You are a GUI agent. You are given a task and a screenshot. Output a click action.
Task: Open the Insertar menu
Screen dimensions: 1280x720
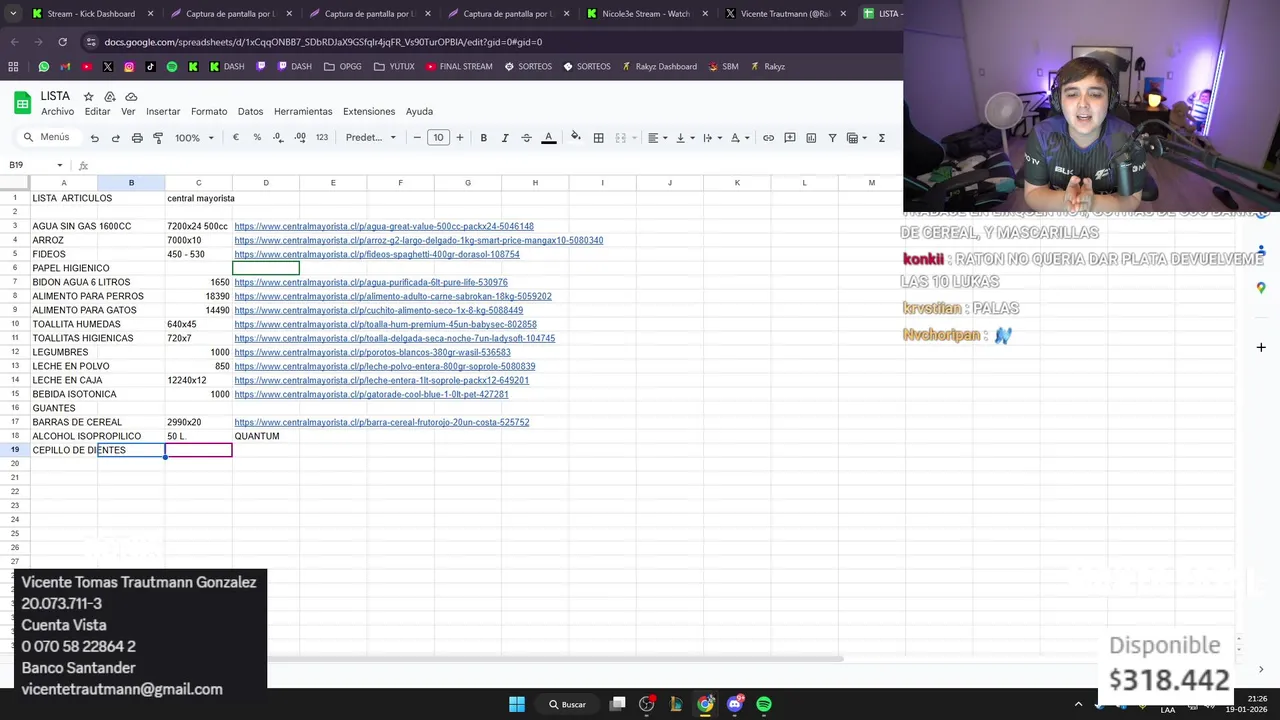[x=163, y=112]
